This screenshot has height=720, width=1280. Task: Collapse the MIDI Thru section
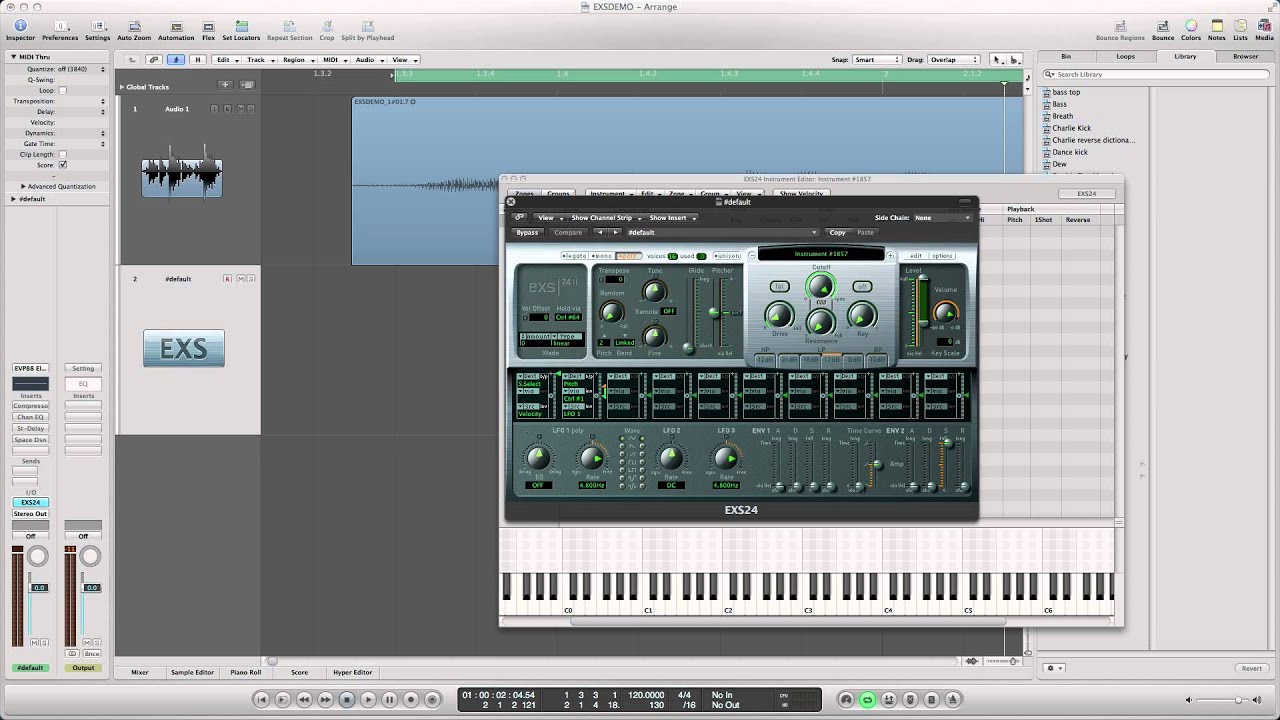[13, 57]
